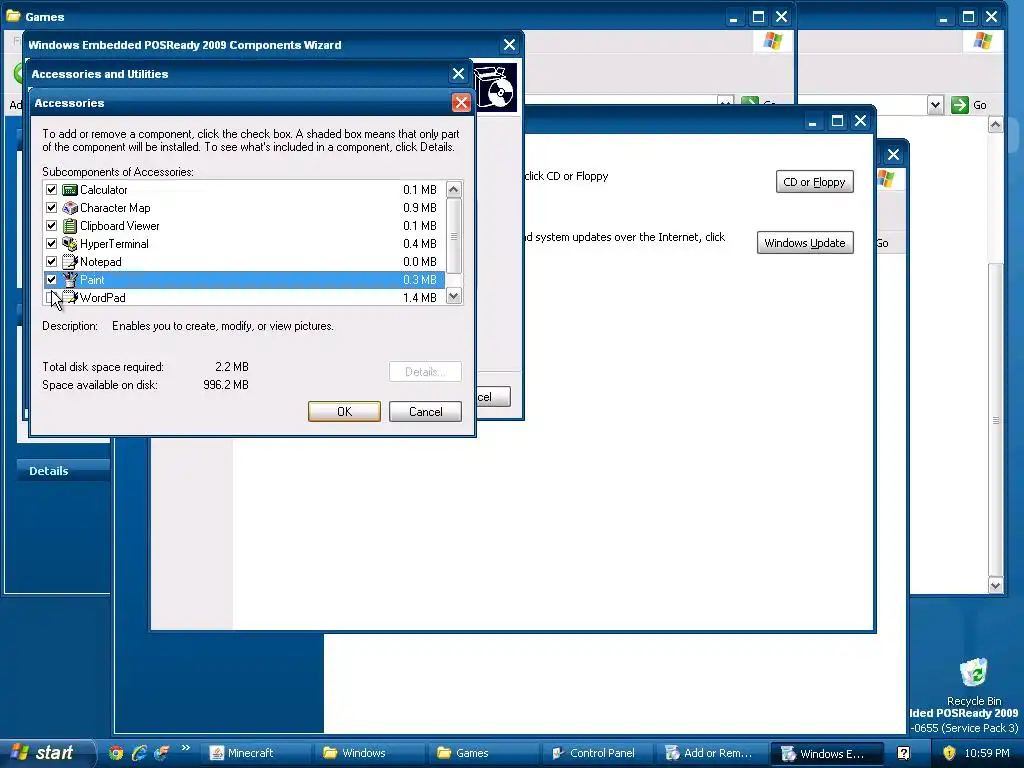Click the WordPad icon in the list
This screenshot has height=768, width=1024.
click(70, 298)
